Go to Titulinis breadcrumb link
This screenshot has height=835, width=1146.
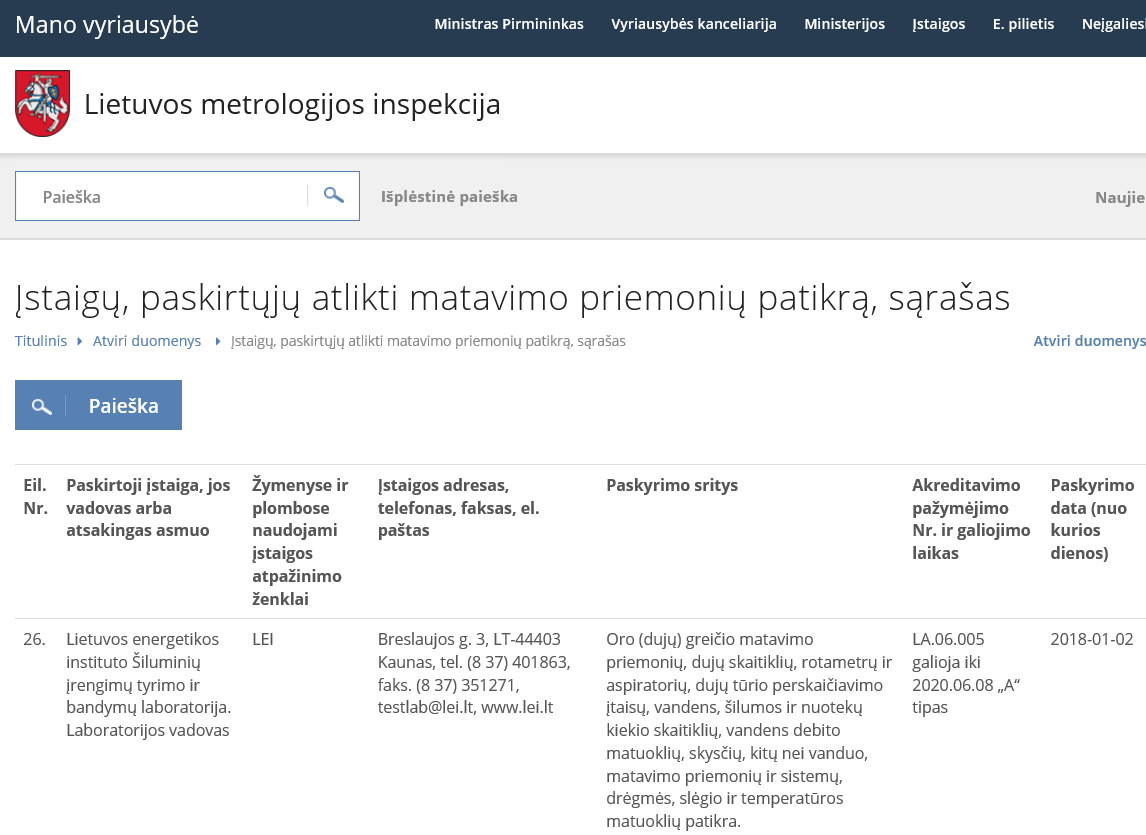coord(41,341)
